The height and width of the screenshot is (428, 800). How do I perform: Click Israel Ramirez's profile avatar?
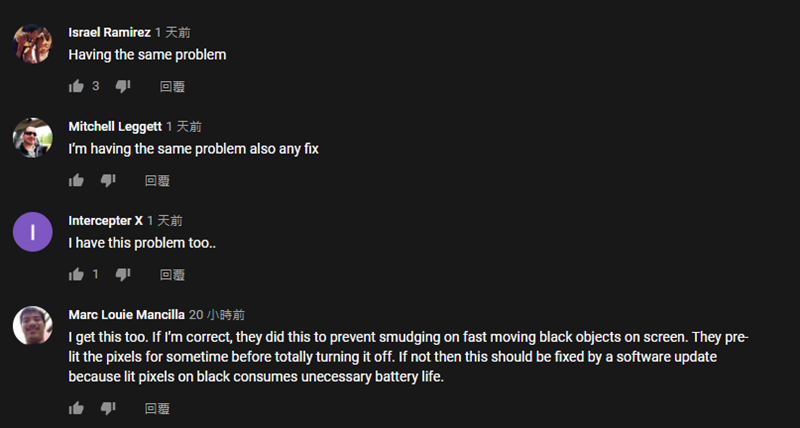32,43
